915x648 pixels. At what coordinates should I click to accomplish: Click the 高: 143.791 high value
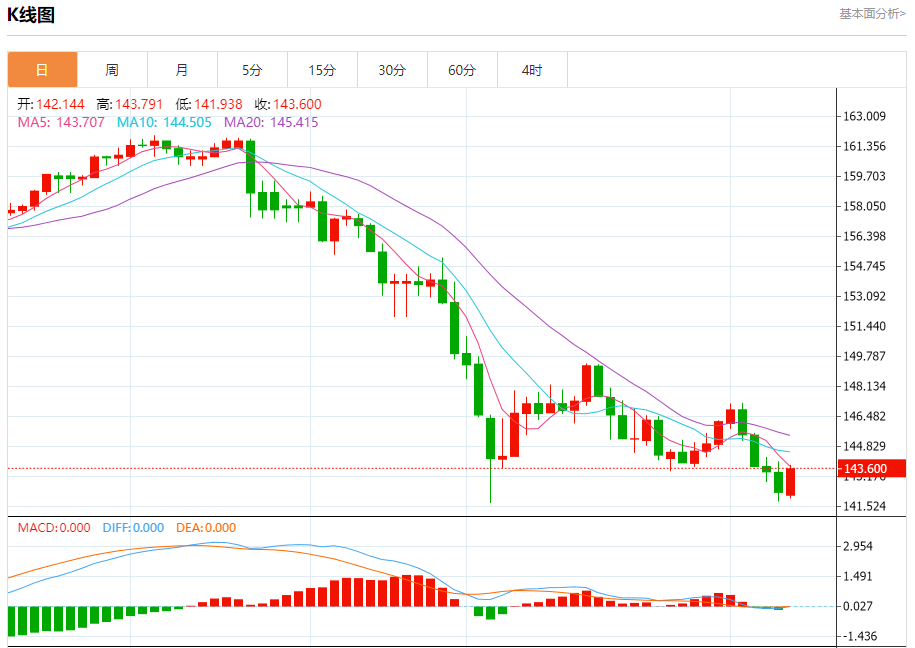(130, 104)
